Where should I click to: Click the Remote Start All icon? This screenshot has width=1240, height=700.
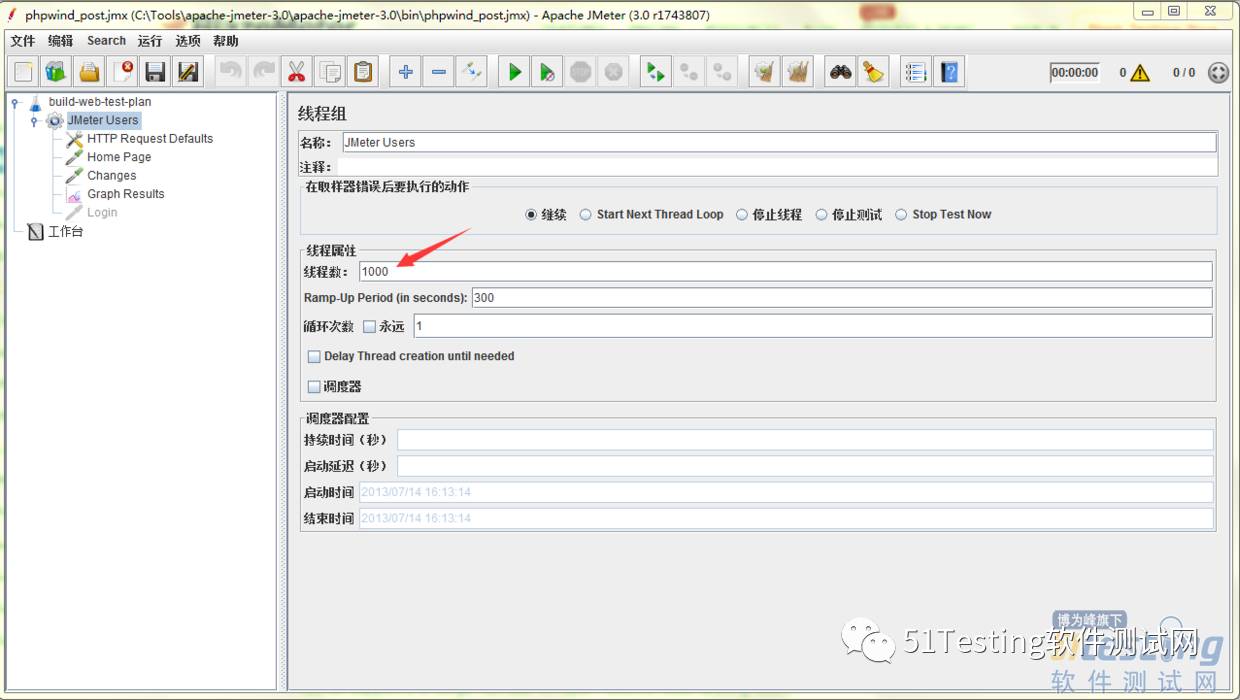pyautogui.click(x=655, y=72)
